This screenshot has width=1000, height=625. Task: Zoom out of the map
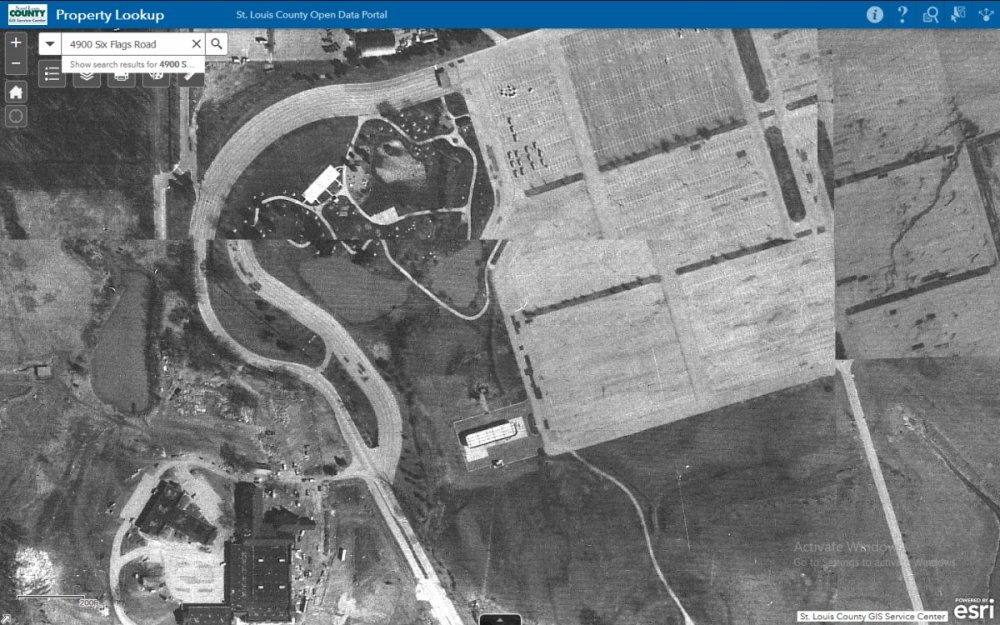point(16,65)
